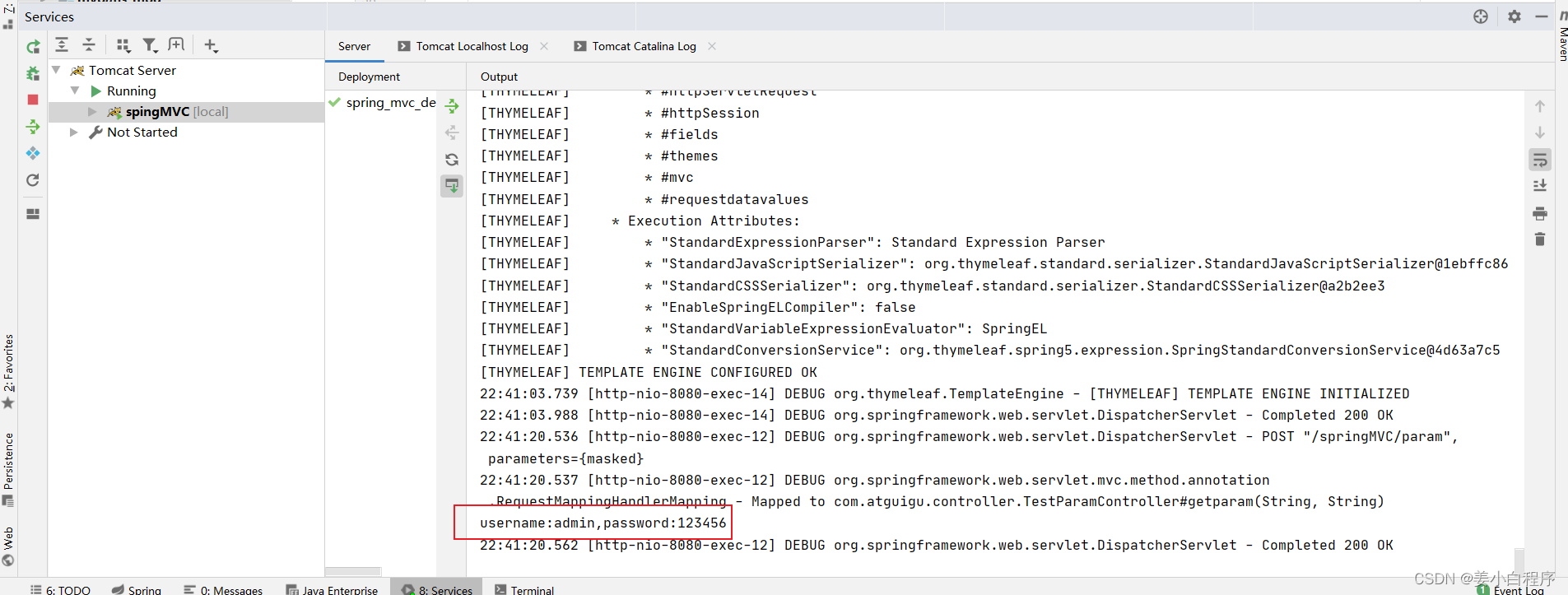The width and height of the screenshot is (1568, 595).
Task: Open layout settings icon in Services sidebar
Action: point(33,214)
